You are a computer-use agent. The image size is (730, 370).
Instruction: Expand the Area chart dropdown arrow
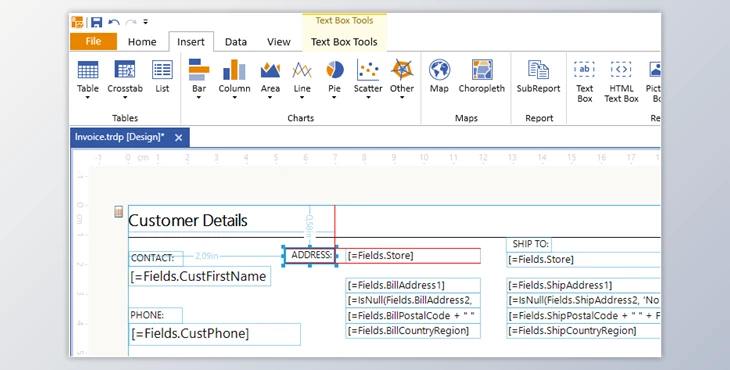270,98
